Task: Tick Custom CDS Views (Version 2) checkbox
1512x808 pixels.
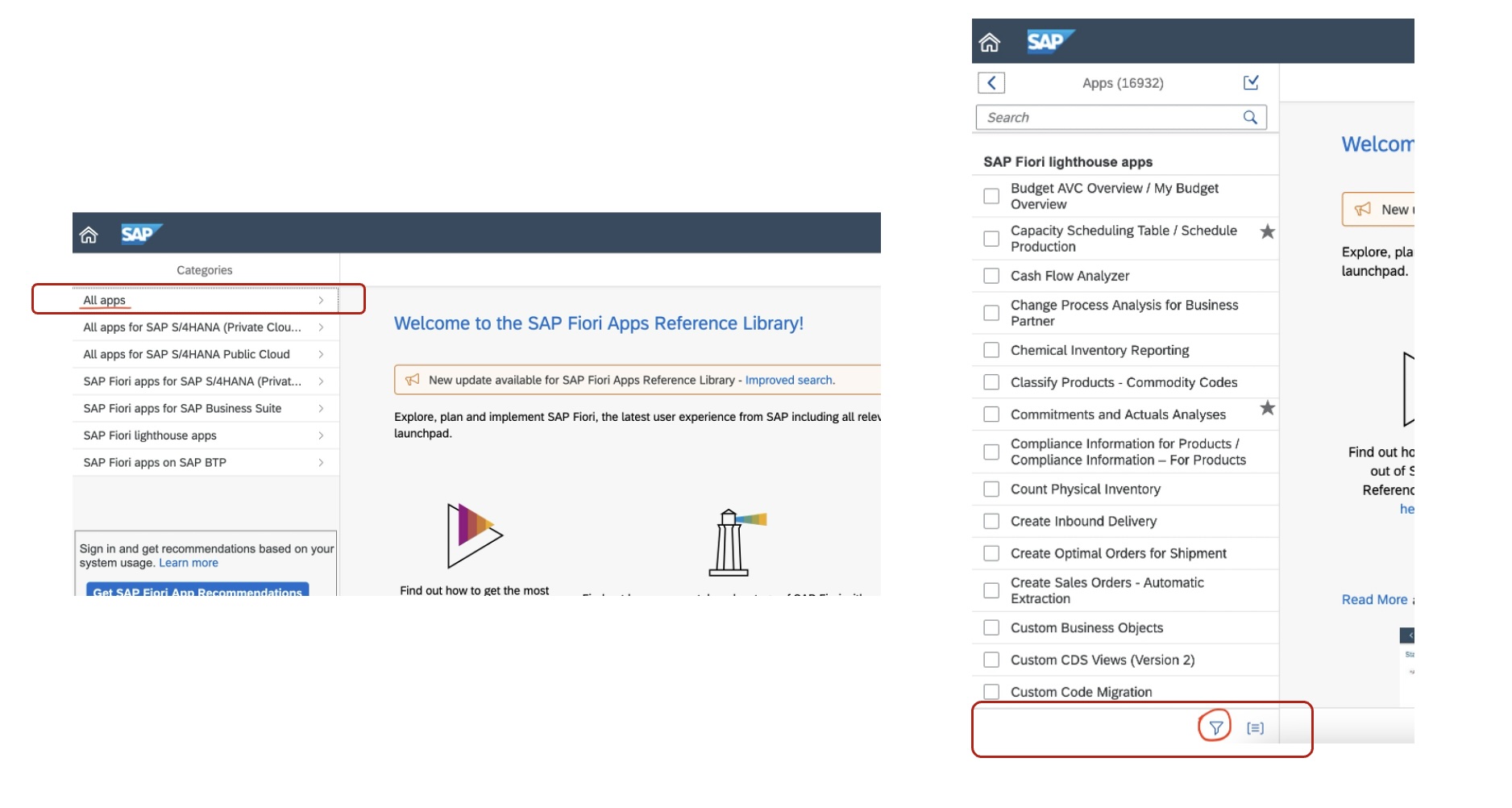Action: [x=991, y=660]
